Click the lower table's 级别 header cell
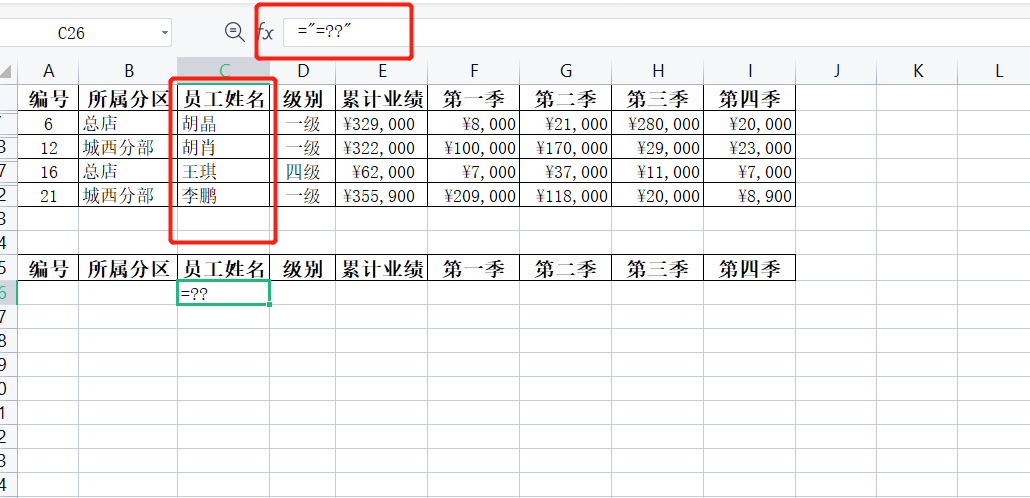The width and height of the screenshot is (1030, 498). (x=303, y=268)
